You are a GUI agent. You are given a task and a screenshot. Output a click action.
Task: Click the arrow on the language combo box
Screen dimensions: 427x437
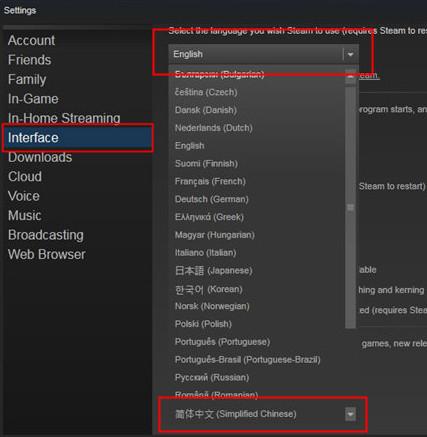coord(350,54)
